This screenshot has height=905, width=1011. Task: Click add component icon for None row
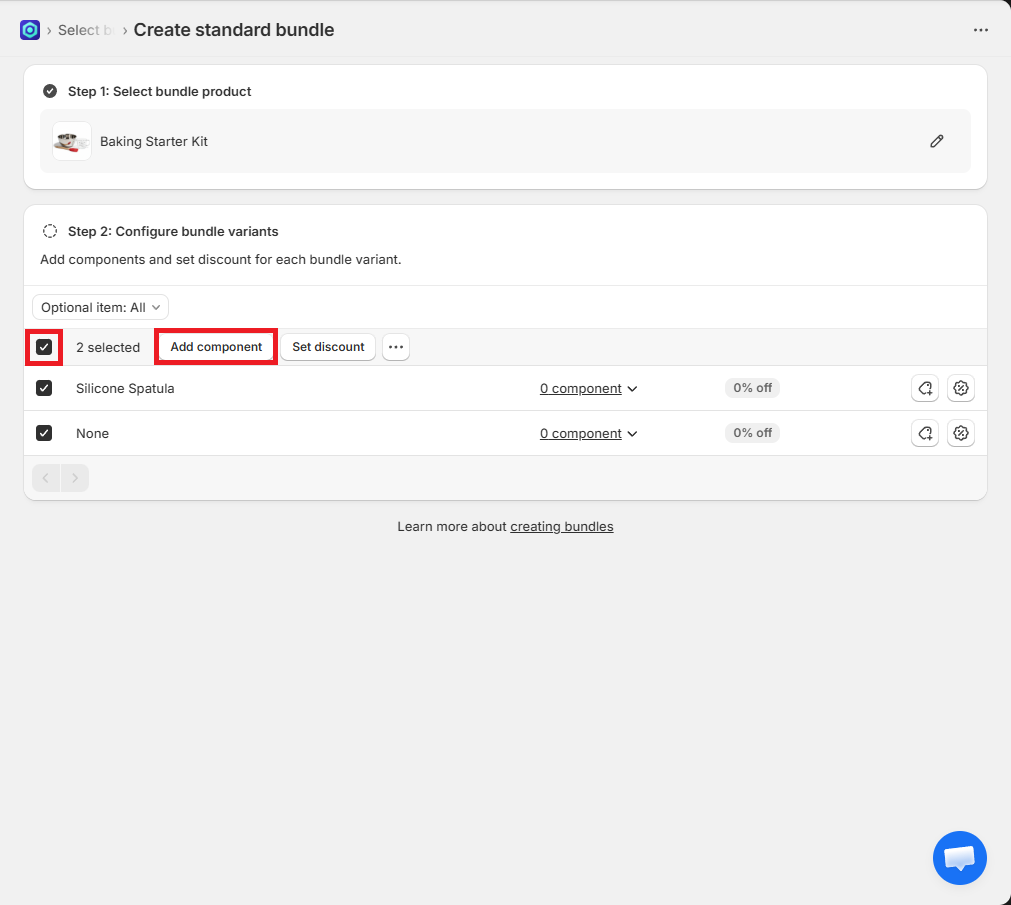coord(925,433)
